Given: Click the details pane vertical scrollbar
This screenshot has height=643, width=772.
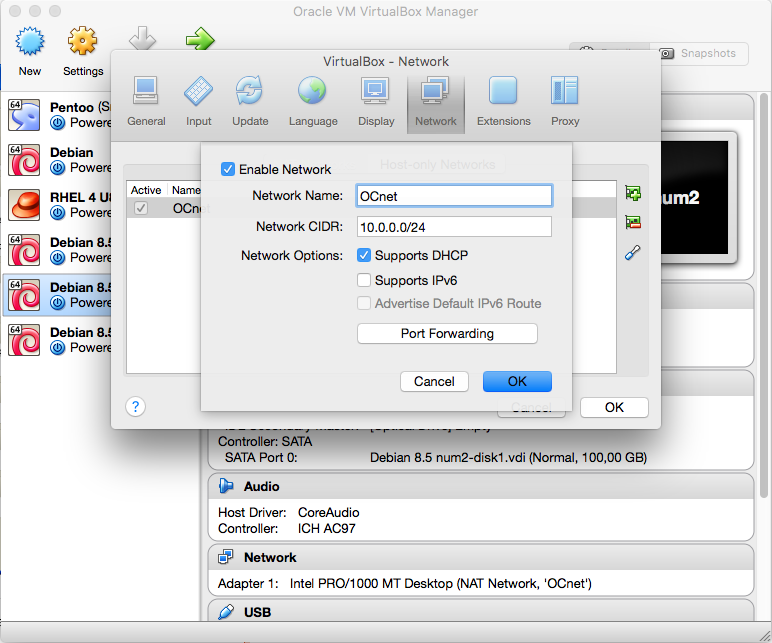Looking at the screenshot, I should [x=764, y=295].
